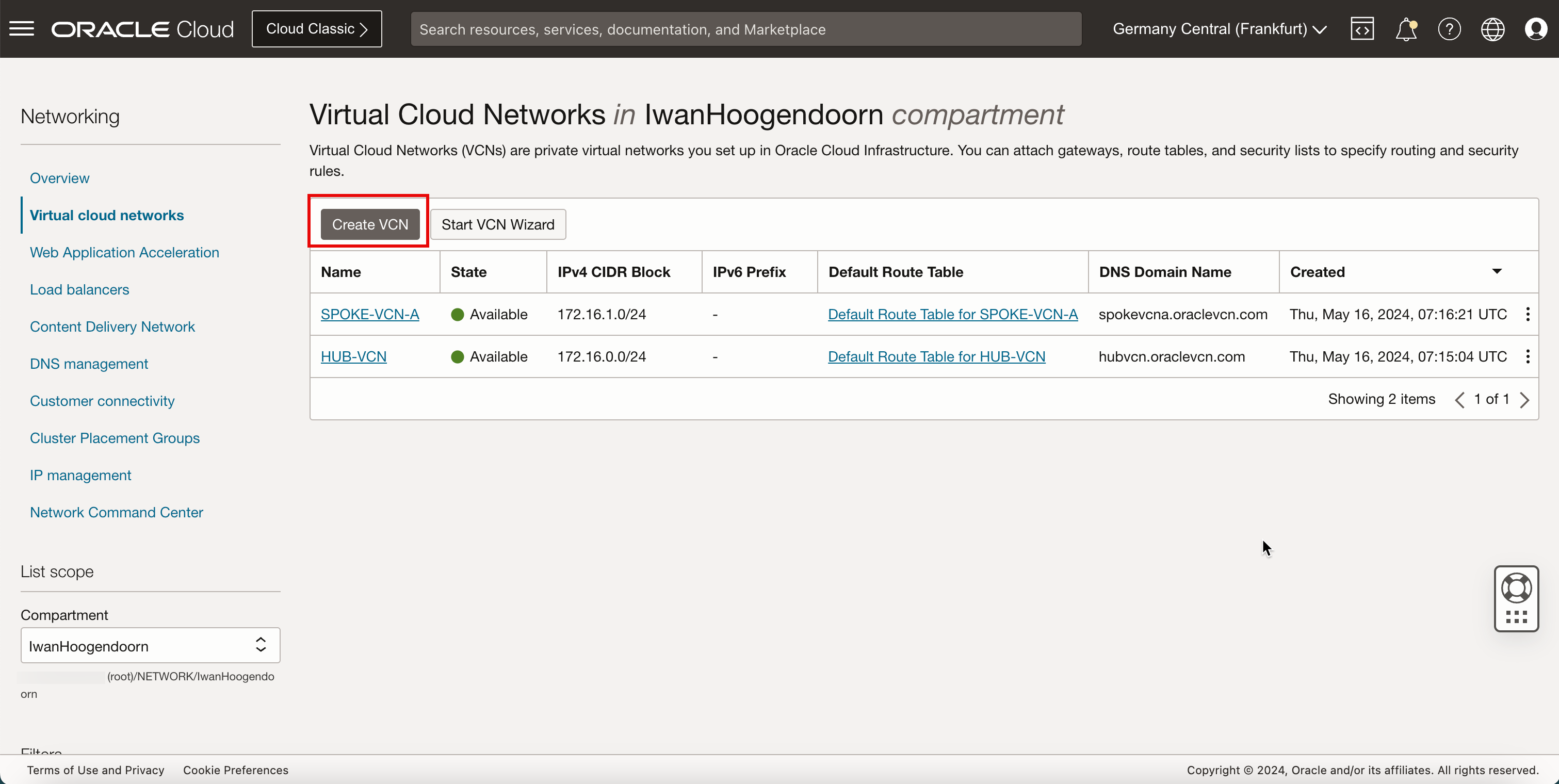1559x784 pixels.
Task: Select DNS management in sidebar
Action: pyautogui.click(x=88, y=364)
